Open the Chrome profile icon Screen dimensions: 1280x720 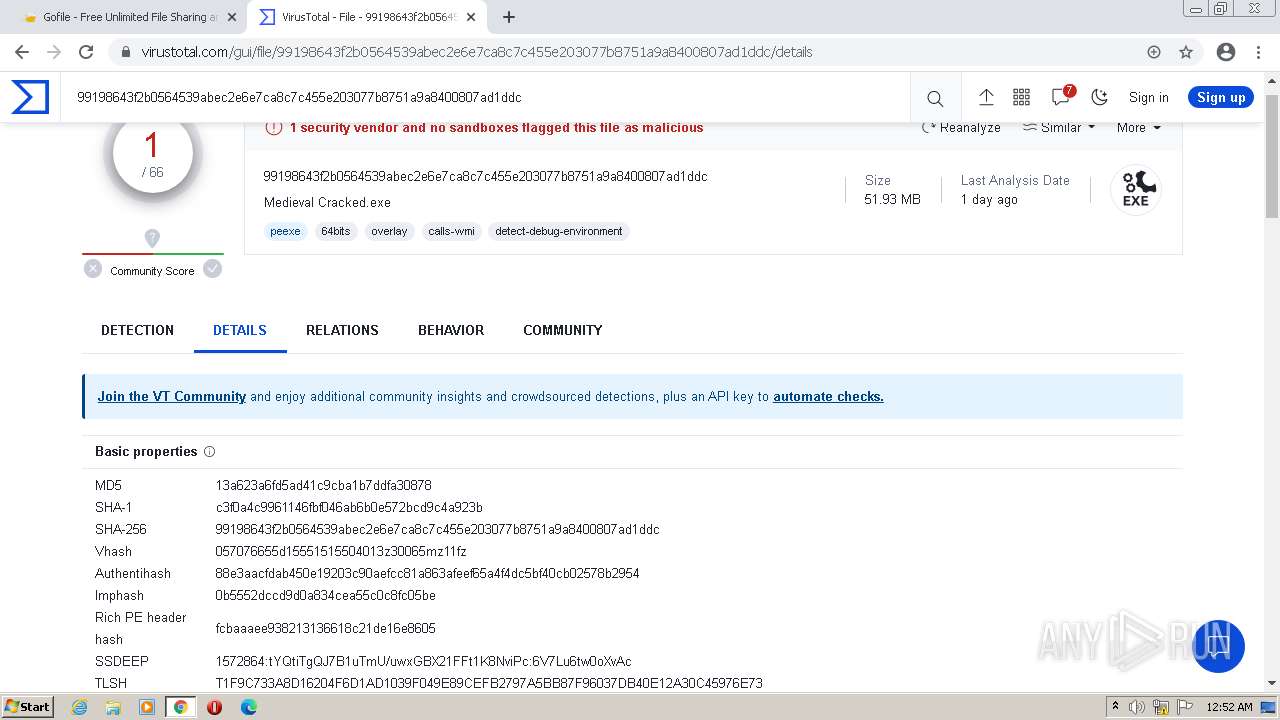[x=1226, y=52]
